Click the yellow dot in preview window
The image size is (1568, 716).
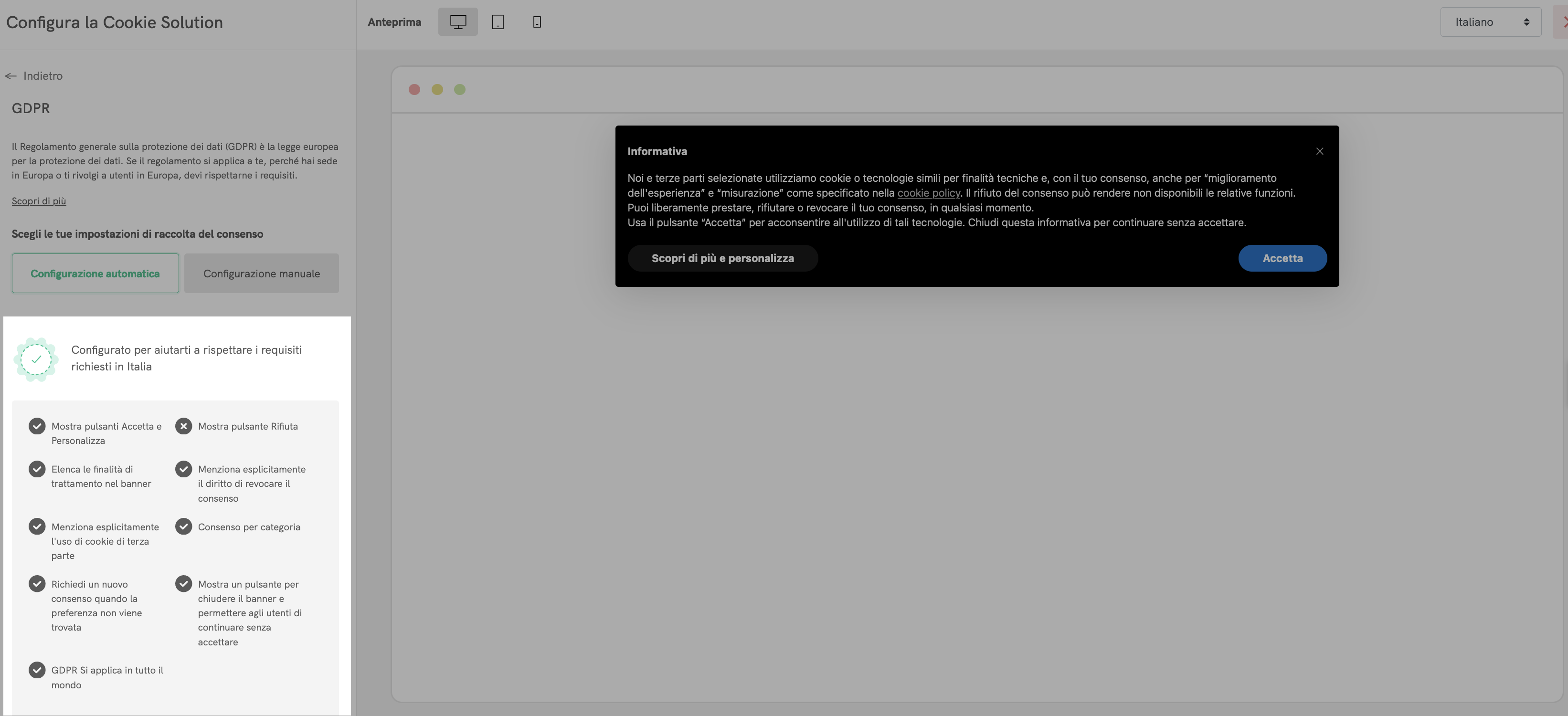click(x=437, y=89)
